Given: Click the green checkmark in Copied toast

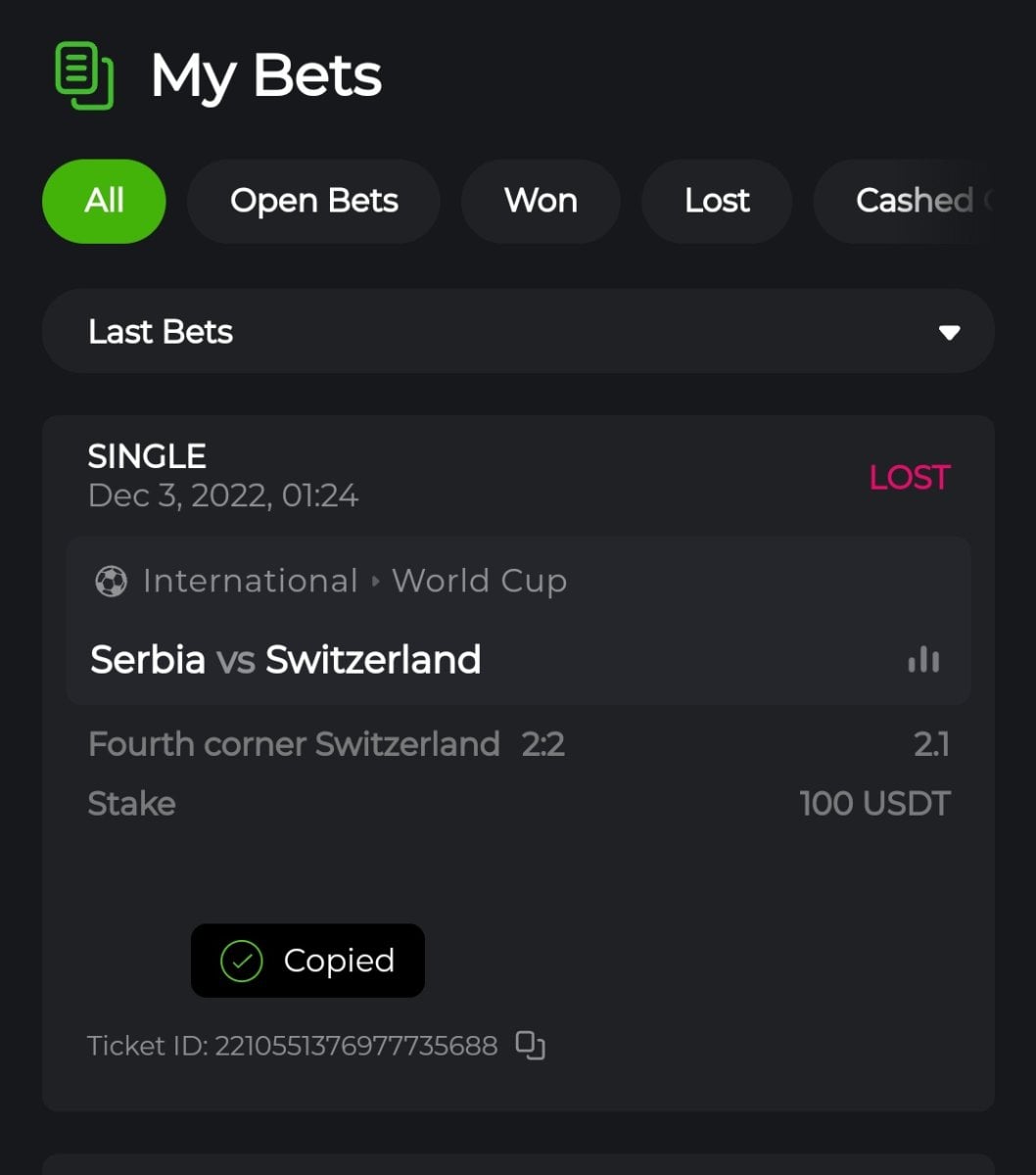Looking at the screenshot, I should click(x=241, y=961).
